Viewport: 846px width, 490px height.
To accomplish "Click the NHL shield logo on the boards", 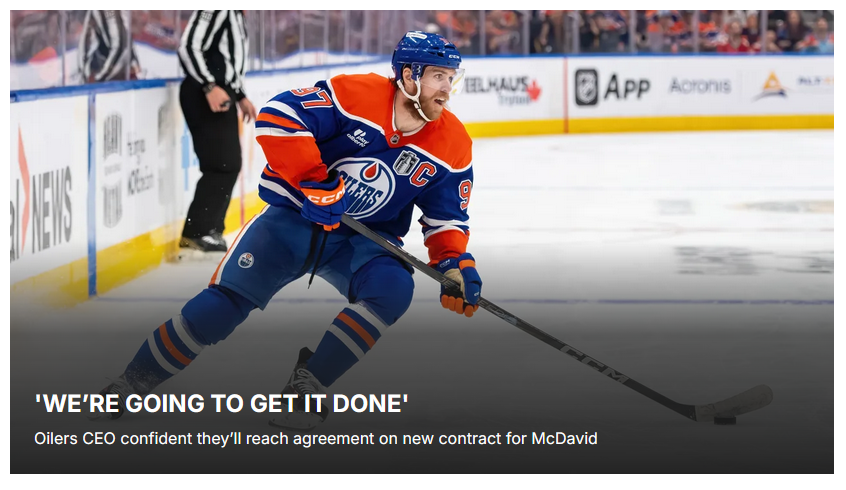I will (586, 87).
